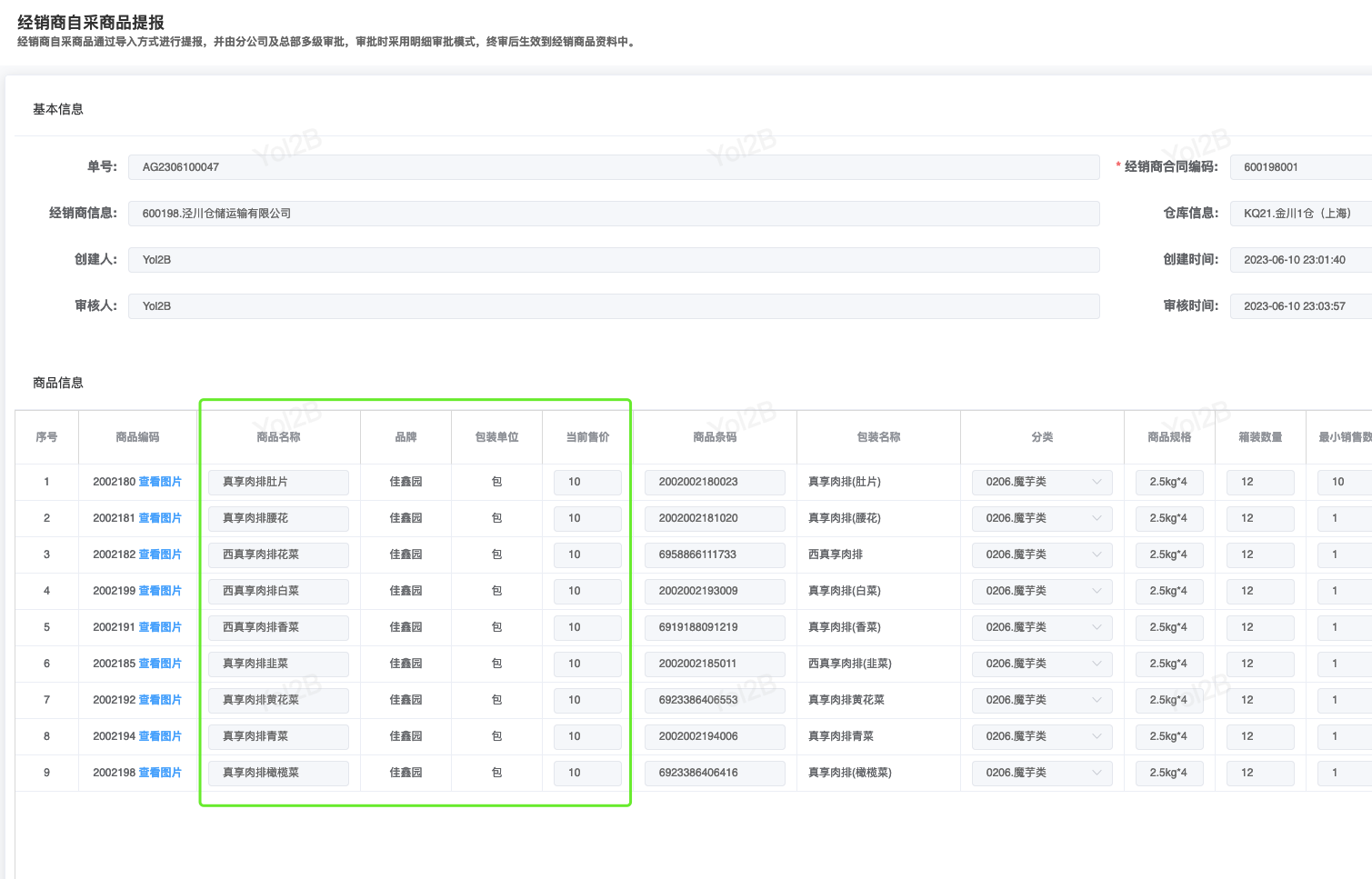Expand 分类 dropdown in the 西真享肉排白菜 row
Screen dimensions: 1372x879
pyautogui.click(x=1042, y=591)
